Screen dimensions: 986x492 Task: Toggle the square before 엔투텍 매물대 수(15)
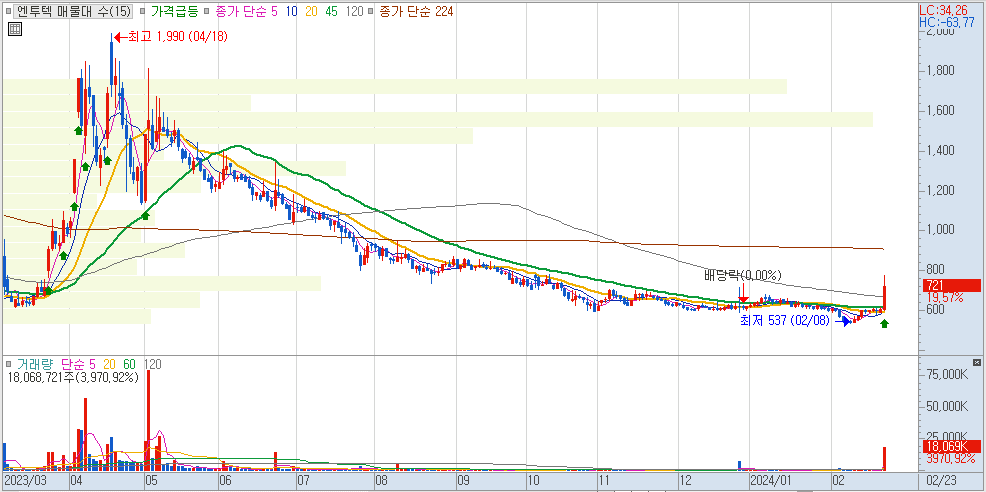(8, 11)
